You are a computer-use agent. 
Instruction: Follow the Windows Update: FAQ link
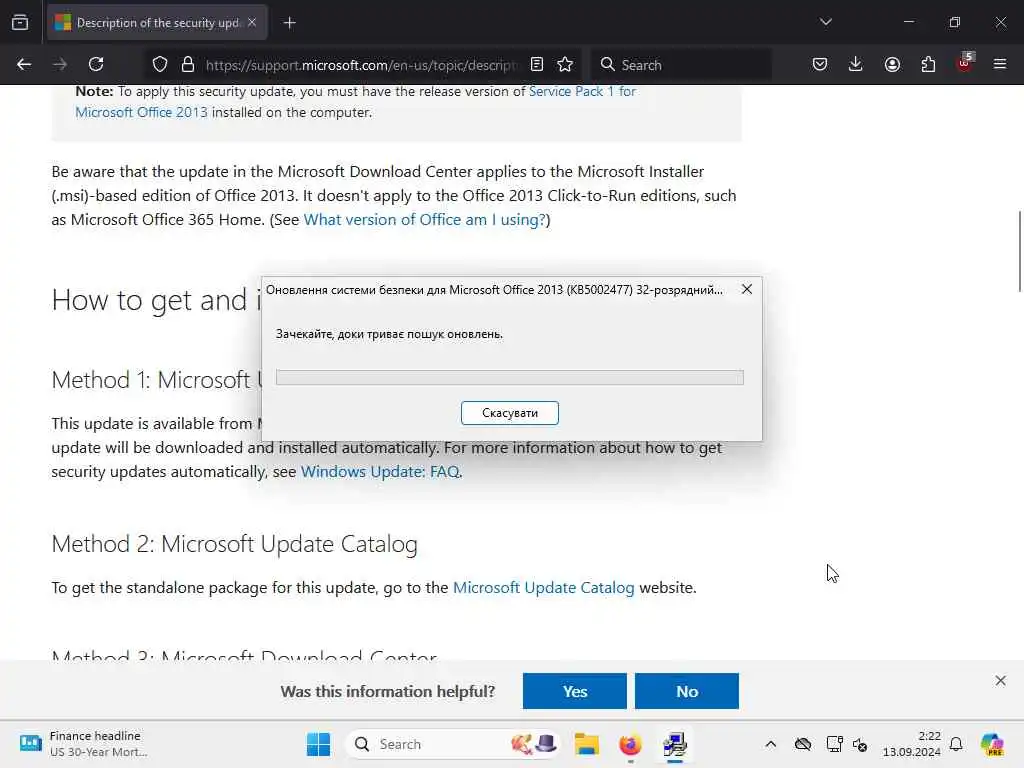(380, 472)
